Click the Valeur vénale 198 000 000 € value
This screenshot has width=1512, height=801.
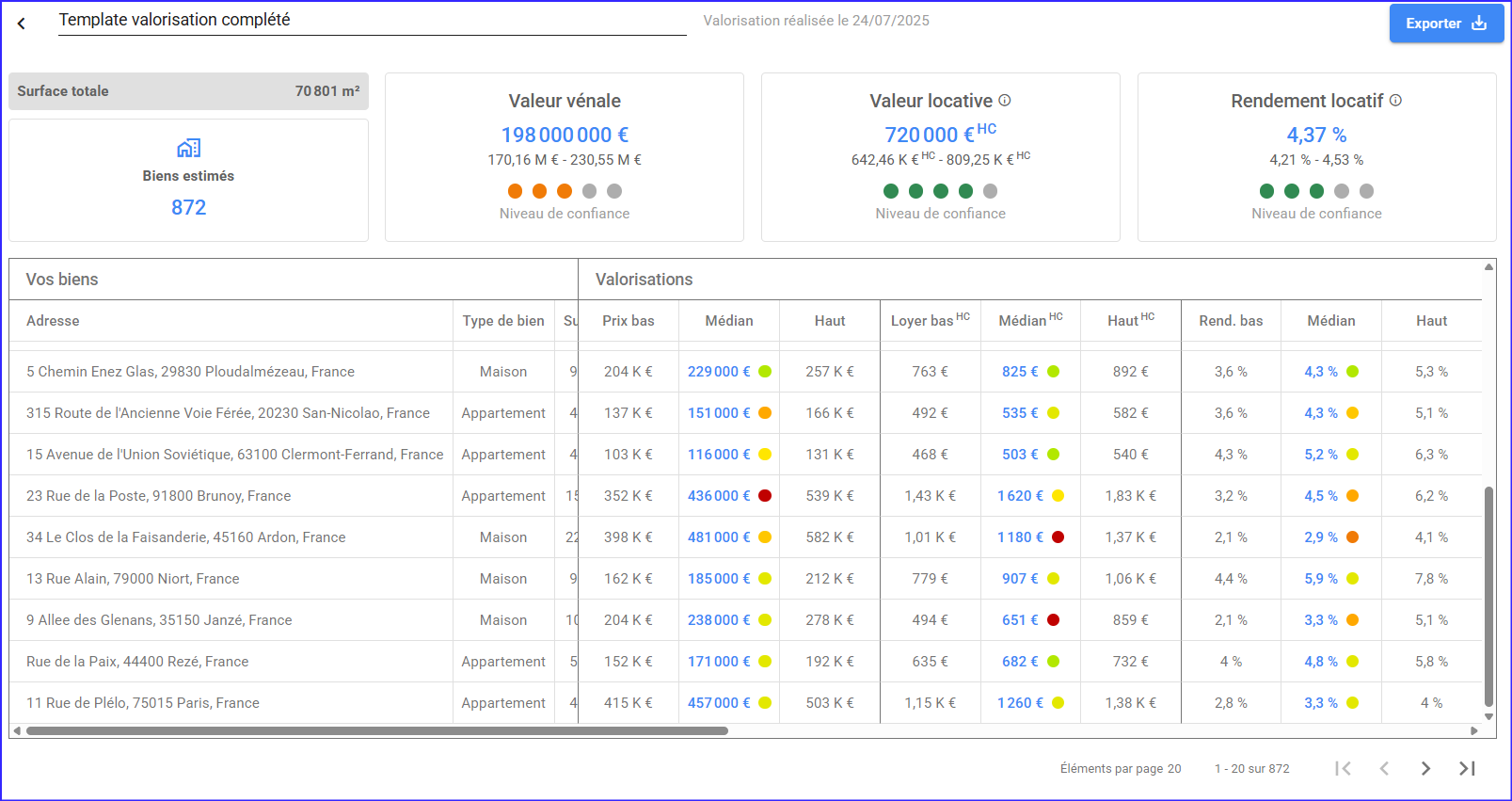565,135
